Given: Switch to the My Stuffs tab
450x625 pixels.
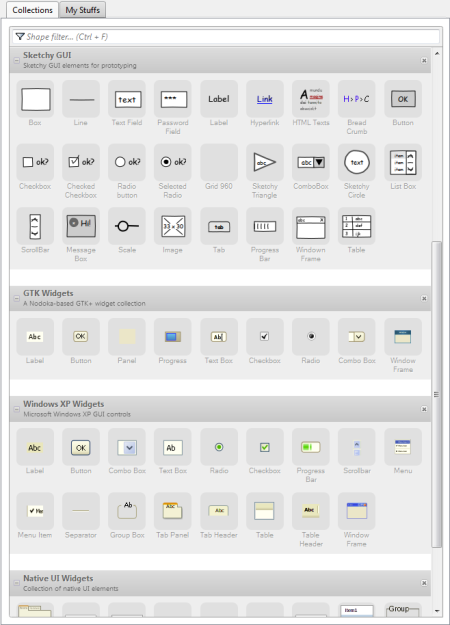Looking at the screenshot, I should pyautogui.click(x=83, y=10).
